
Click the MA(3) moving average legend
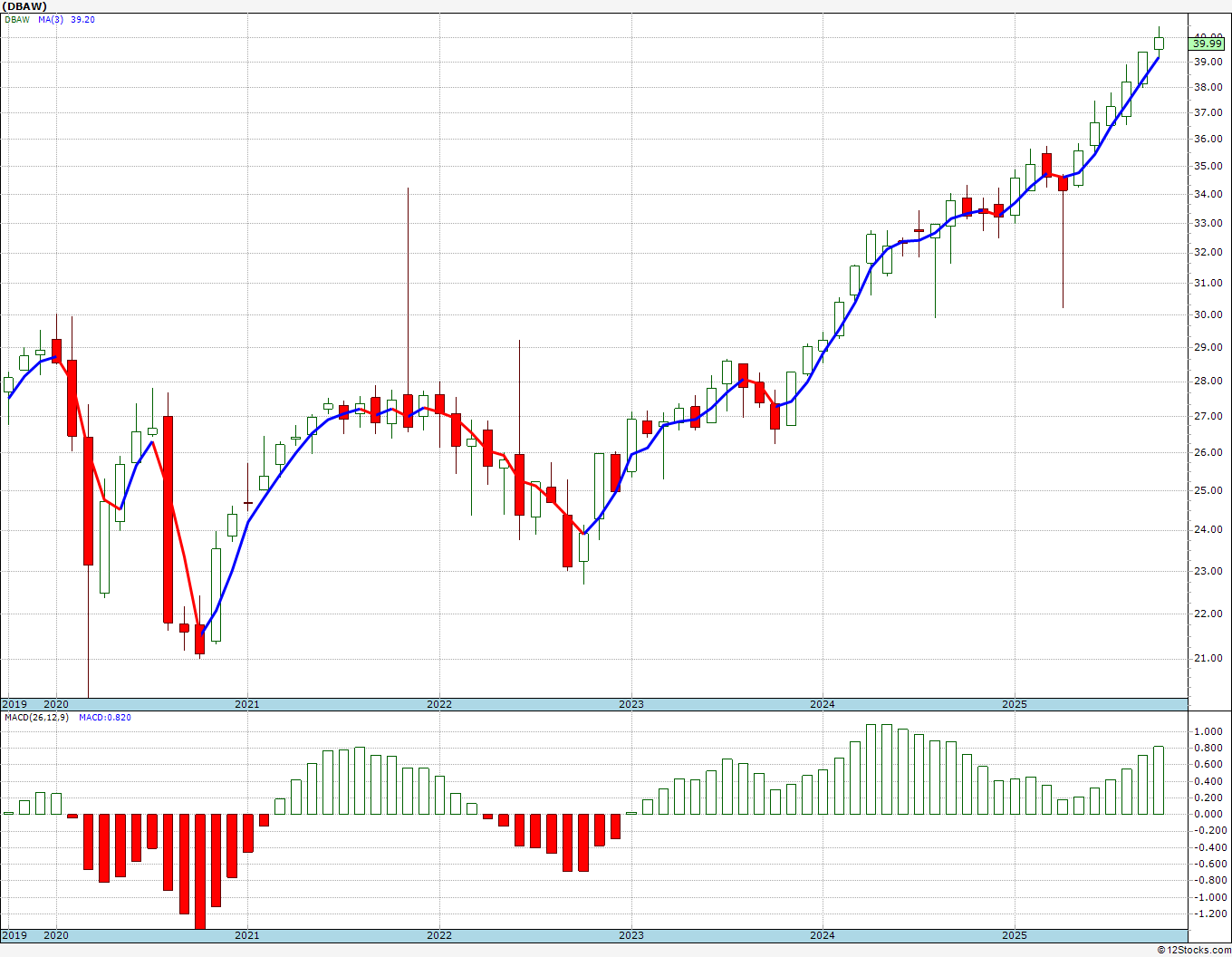coord(51,19)
